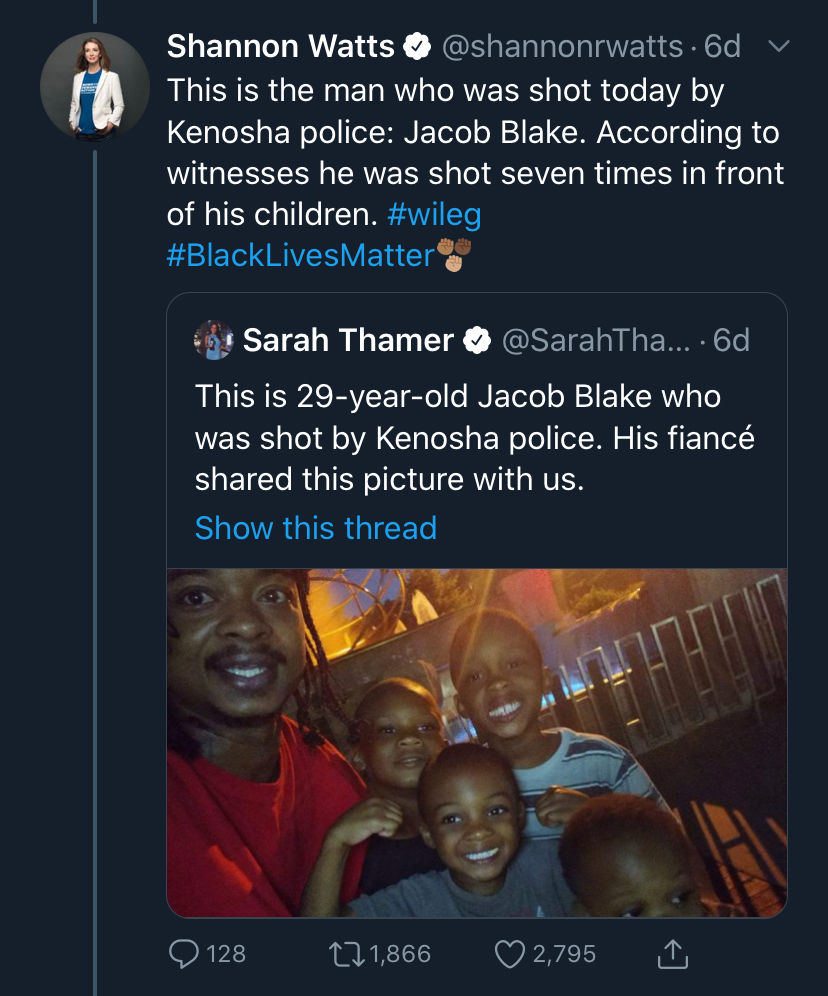Open the quoted tweet photo
This screenshot has width=828, height=996.
[477, 743]
